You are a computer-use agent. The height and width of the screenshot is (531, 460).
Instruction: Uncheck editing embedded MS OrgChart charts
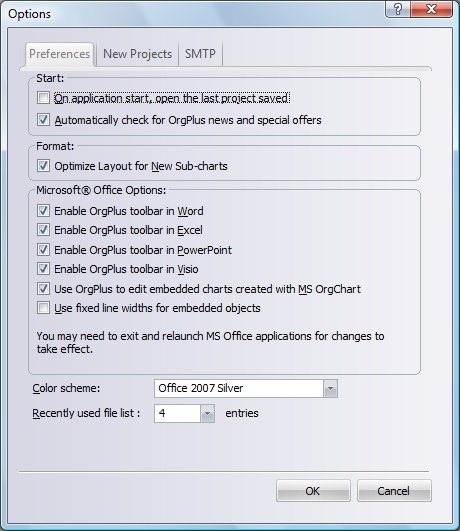43,289
